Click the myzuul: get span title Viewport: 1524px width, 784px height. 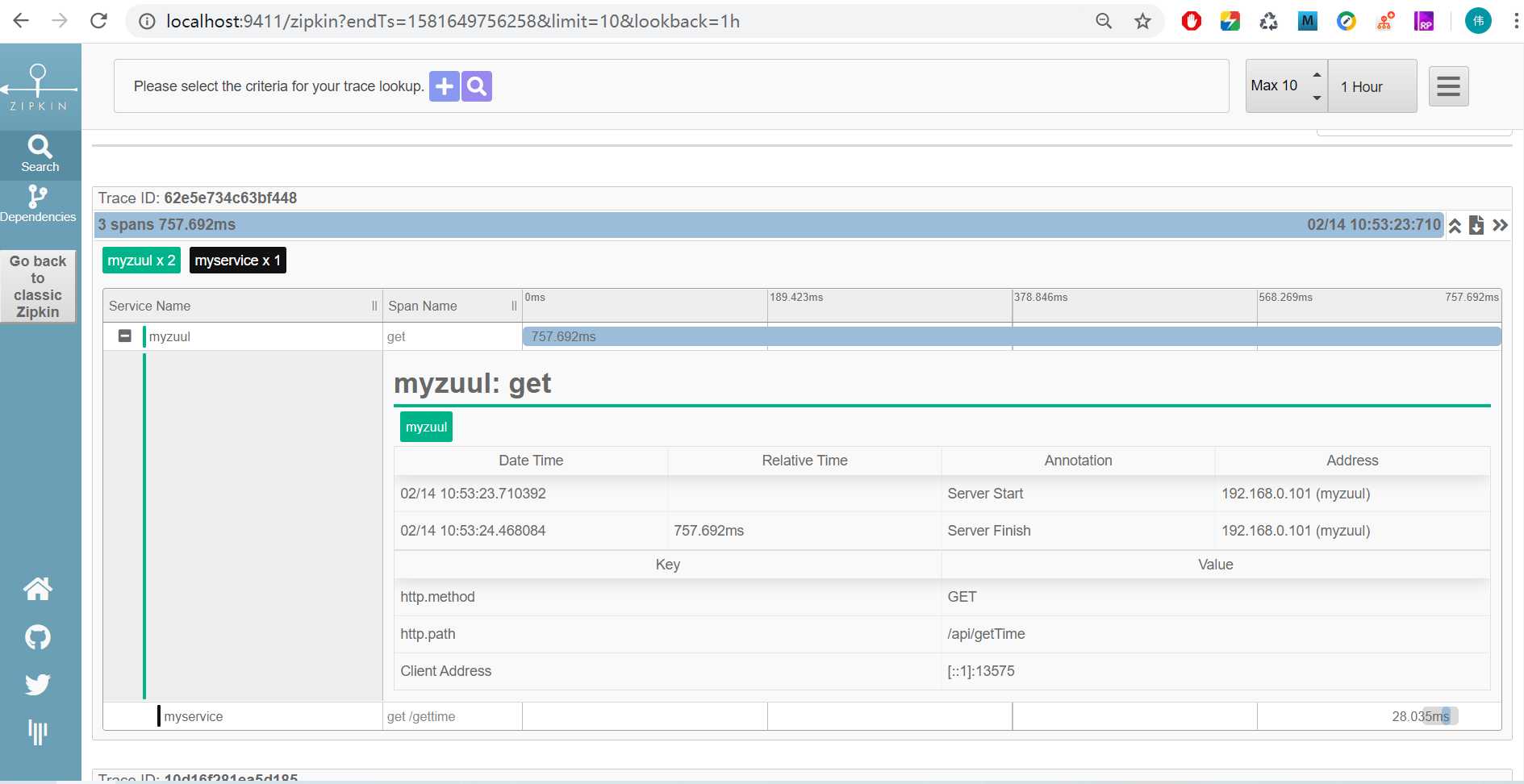click(473, 383)
